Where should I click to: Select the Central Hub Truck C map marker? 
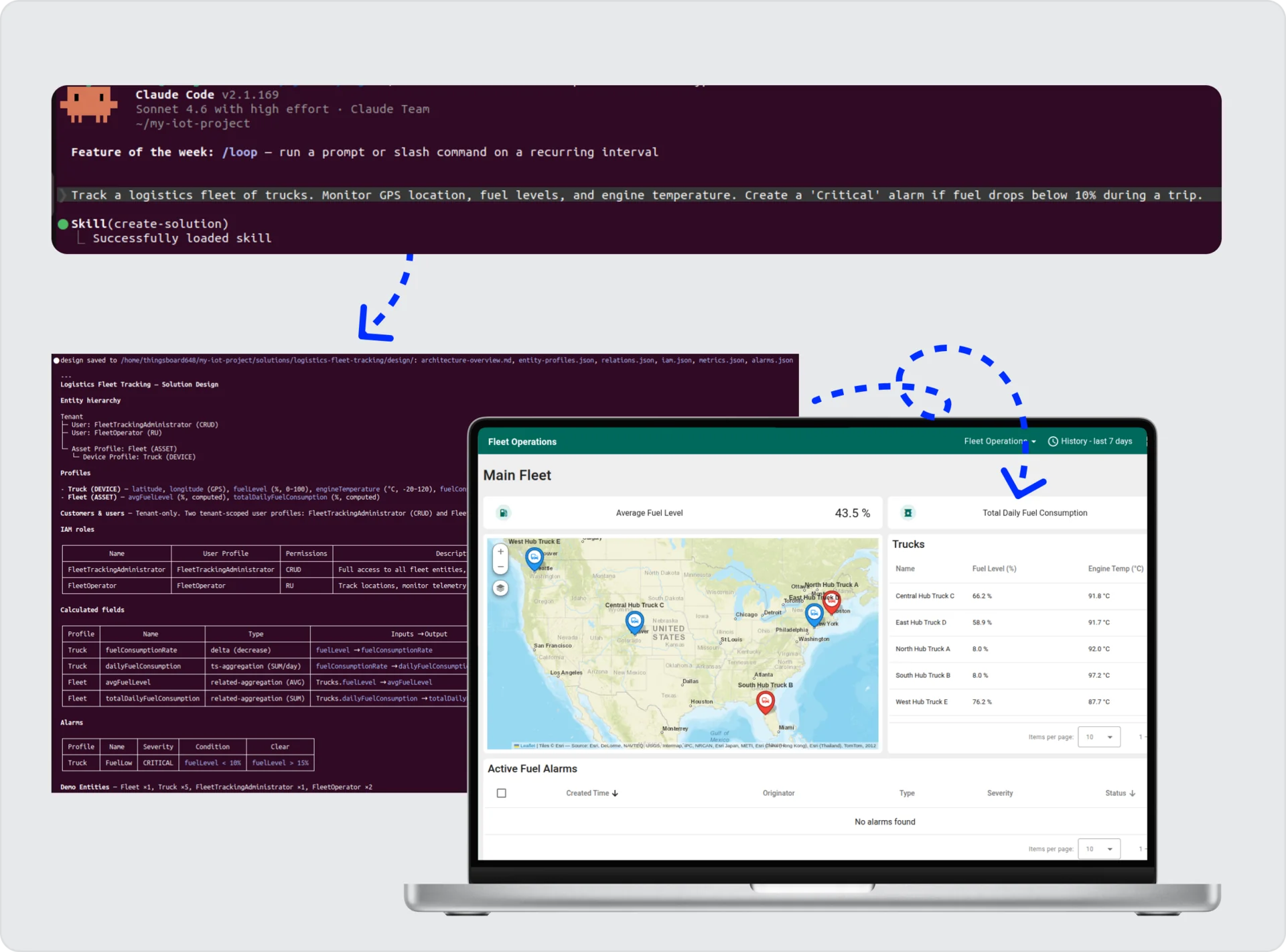click(x=634, y=622)
